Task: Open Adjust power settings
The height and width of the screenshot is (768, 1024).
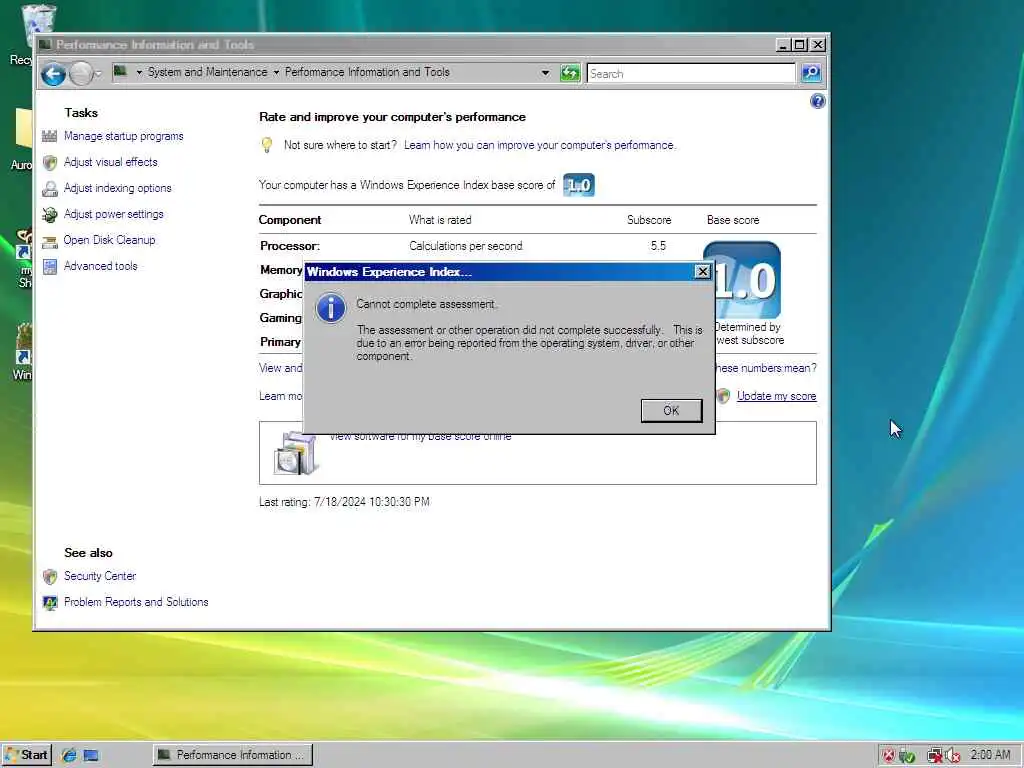Action: coord(114,214)
